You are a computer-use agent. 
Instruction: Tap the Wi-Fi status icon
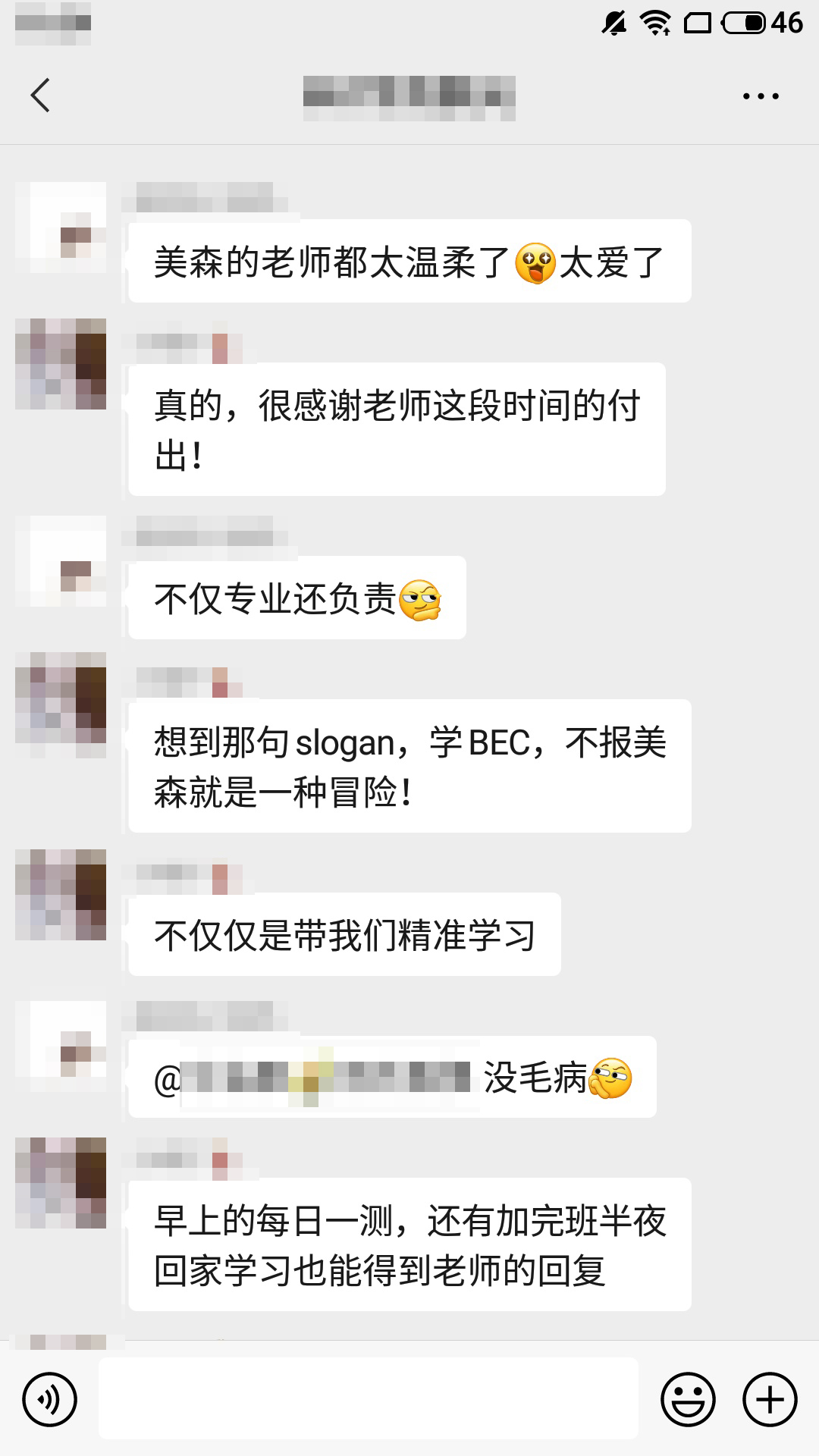655,23
